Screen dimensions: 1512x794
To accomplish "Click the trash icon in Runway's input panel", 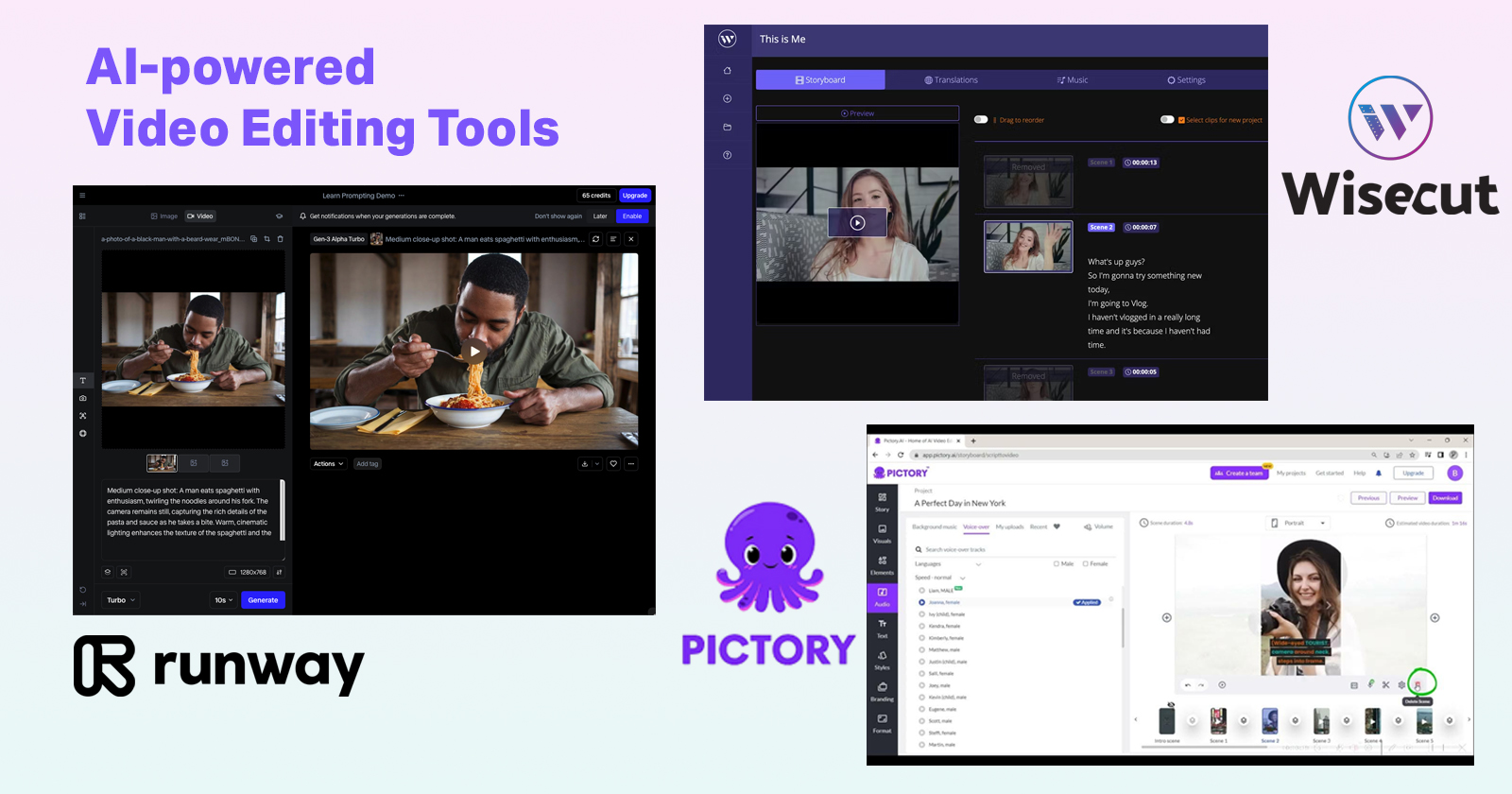I will tap(280, 239).
